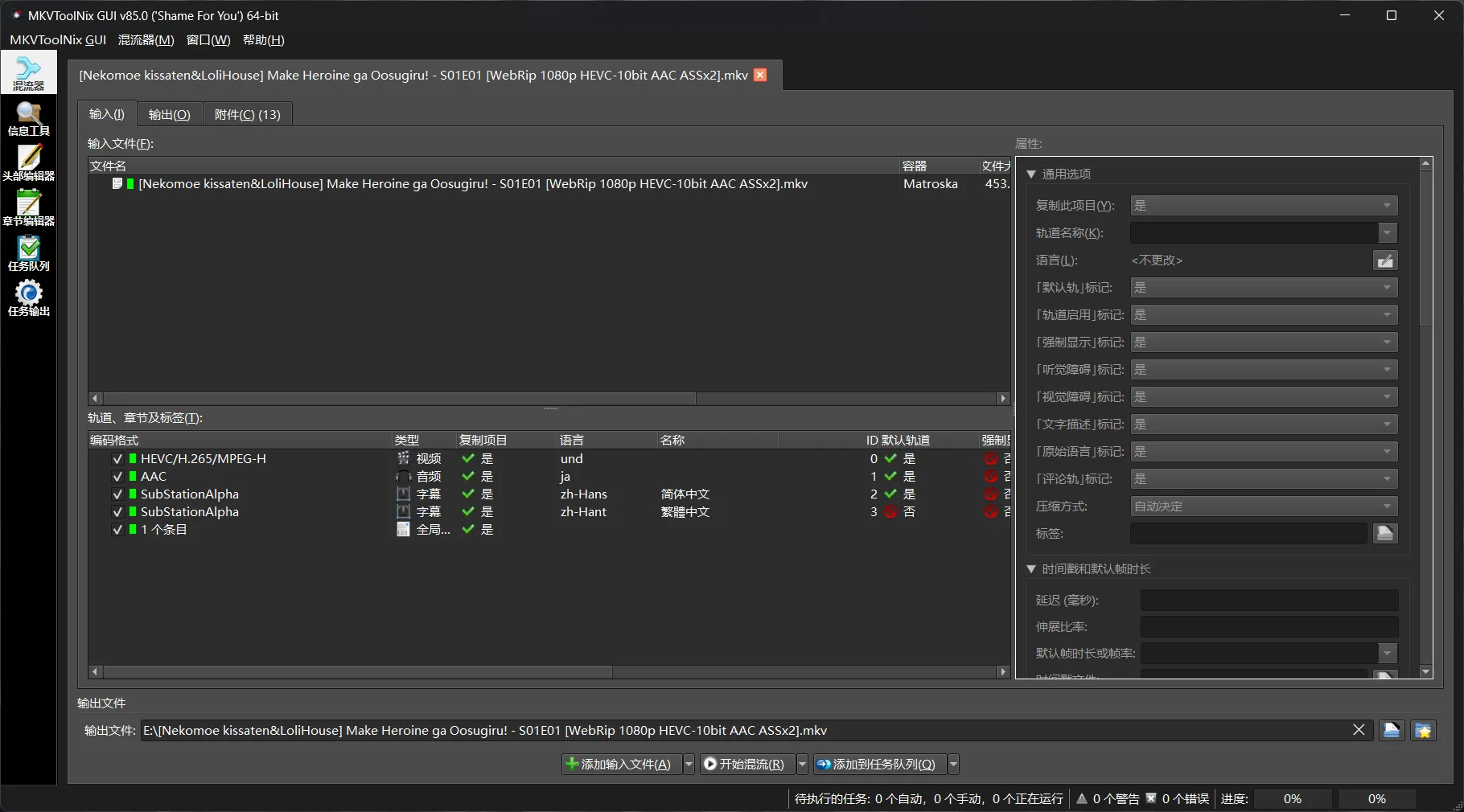Open the 任务输出 job output view
The width and height of the screenshot is (1464, 812).
(29, 298)
